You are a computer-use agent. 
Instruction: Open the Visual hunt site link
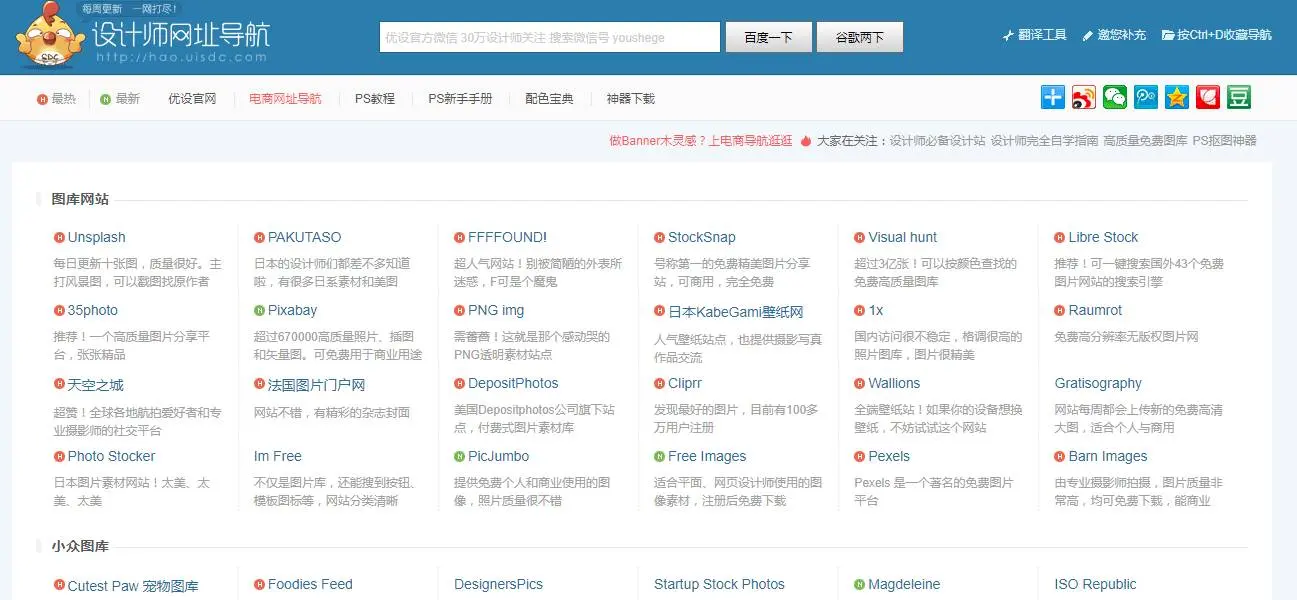tap(902, 237)
